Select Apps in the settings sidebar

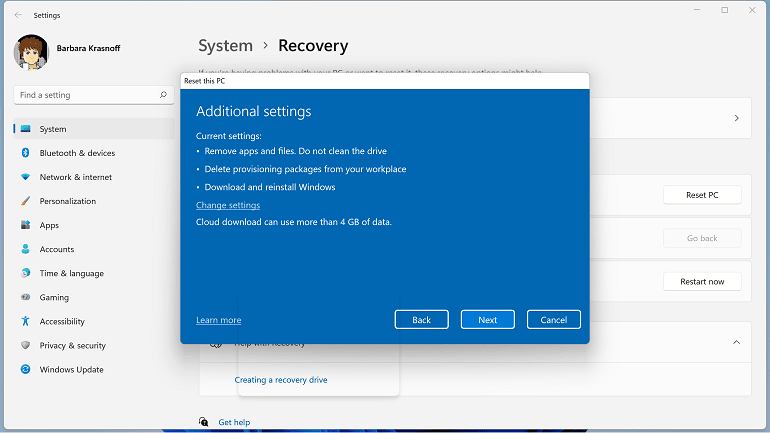pyautogui.click(x=94, y=225)
